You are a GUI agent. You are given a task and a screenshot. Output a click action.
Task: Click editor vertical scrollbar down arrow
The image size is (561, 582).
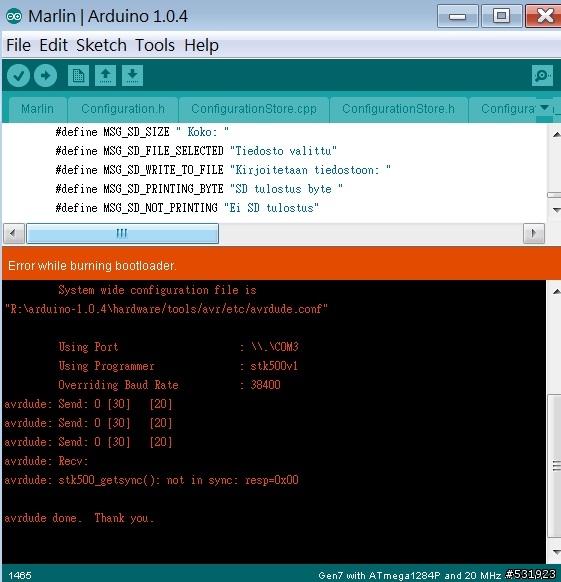click(556, 210)
